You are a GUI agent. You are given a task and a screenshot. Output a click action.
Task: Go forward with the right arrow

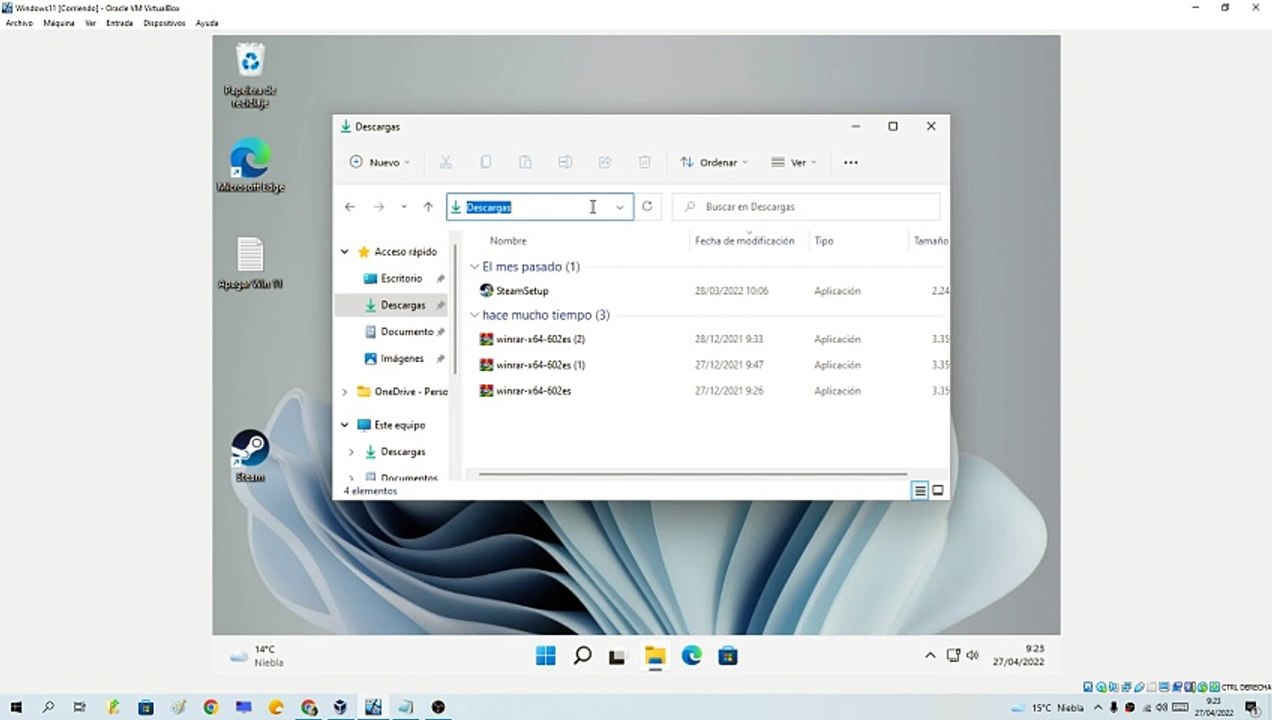tap(379, 207)
